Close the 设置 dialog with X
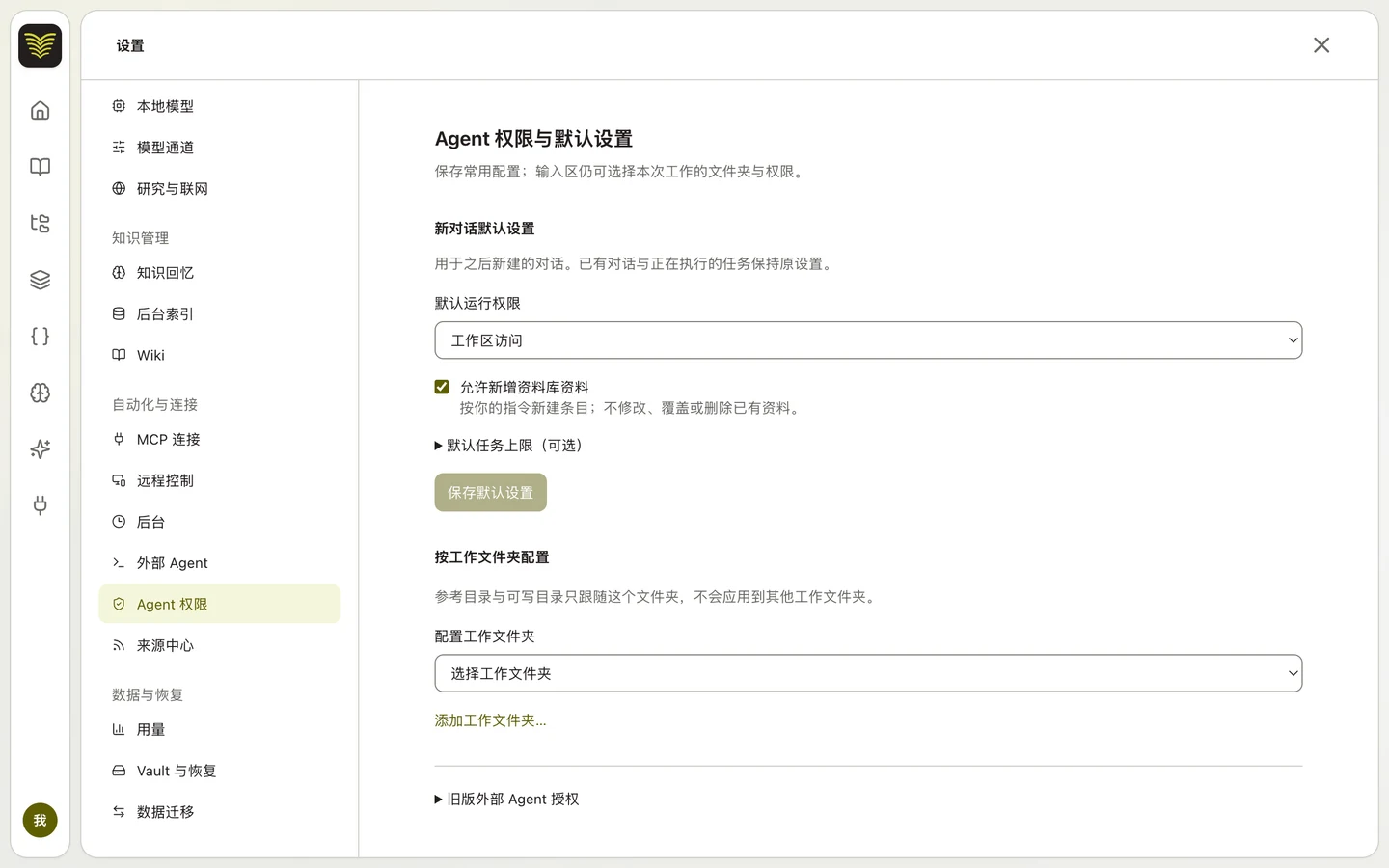Screen dimensions: 1389x868 [x=1321, y=45]
